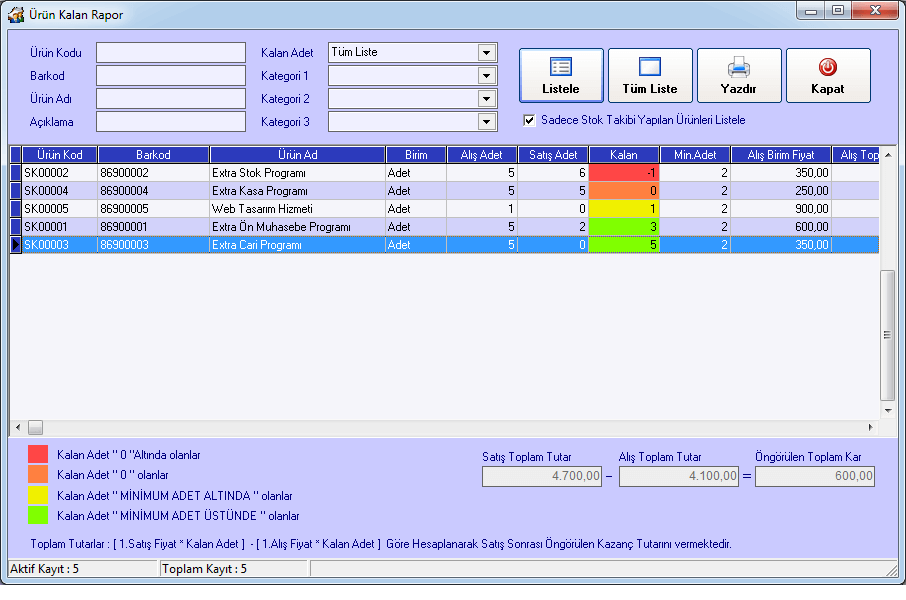Click the Toplam Kayıt : 5 status text
906x600 pixels.
point(205,569)
